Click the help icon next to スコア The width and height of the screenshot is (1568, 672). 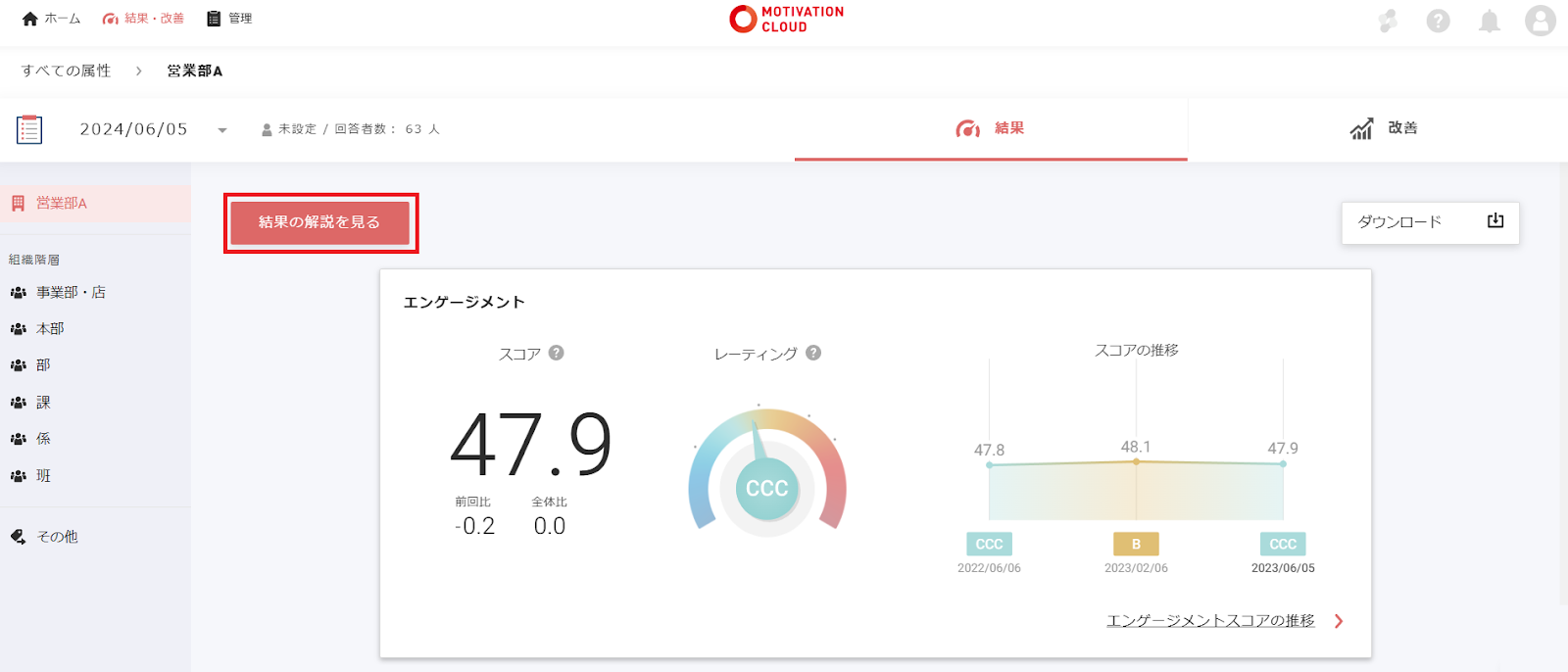(557, 353)
